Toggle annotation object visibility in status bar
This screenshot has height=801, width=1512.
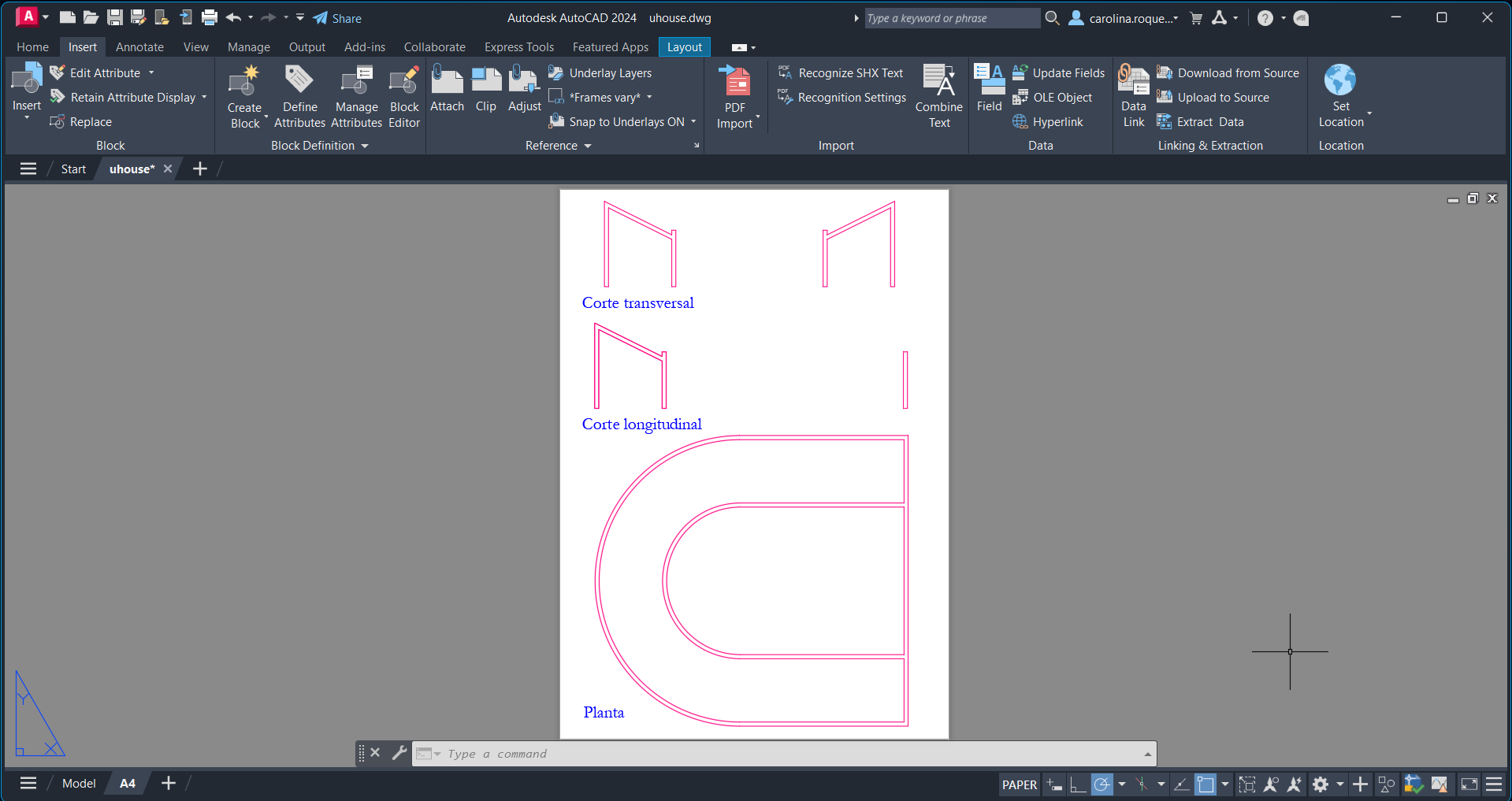(x=1271, y=784)
